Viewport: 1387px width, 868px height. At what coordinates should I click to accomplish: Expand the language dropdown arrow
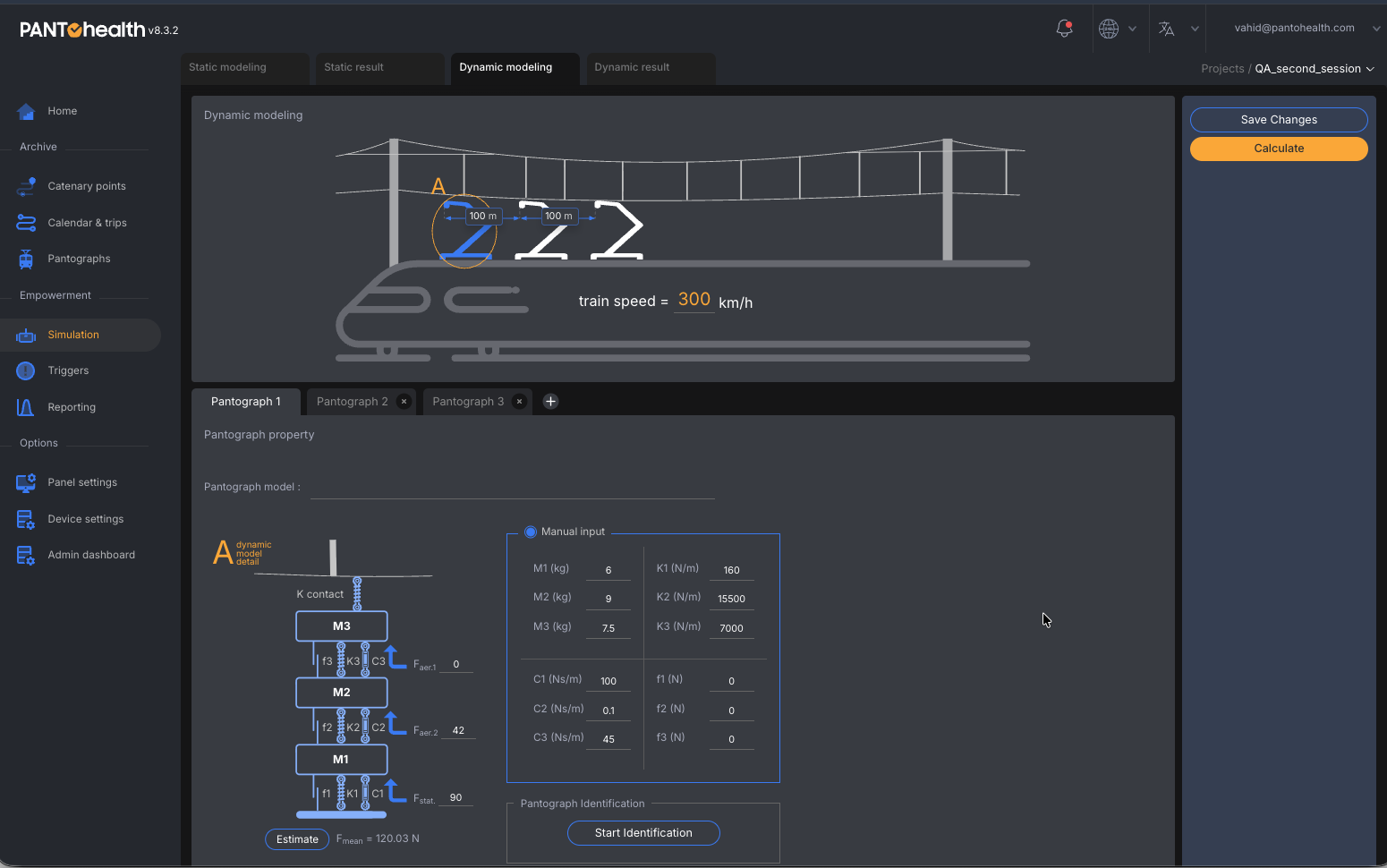pyautogui.click(x=1195, y=29)
